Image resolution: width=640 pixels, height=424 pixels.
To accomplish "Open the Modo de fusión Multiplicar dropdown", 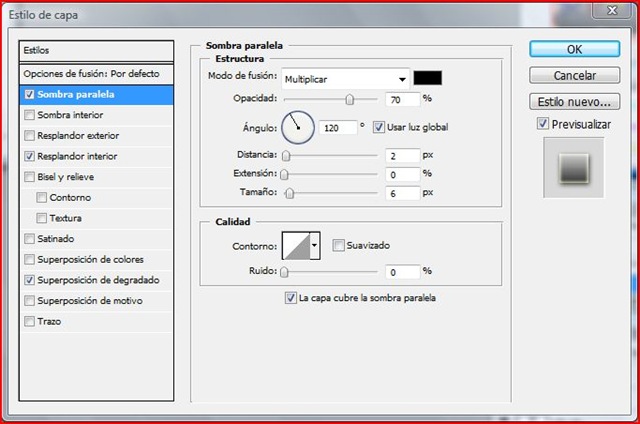I will [345, 79].
